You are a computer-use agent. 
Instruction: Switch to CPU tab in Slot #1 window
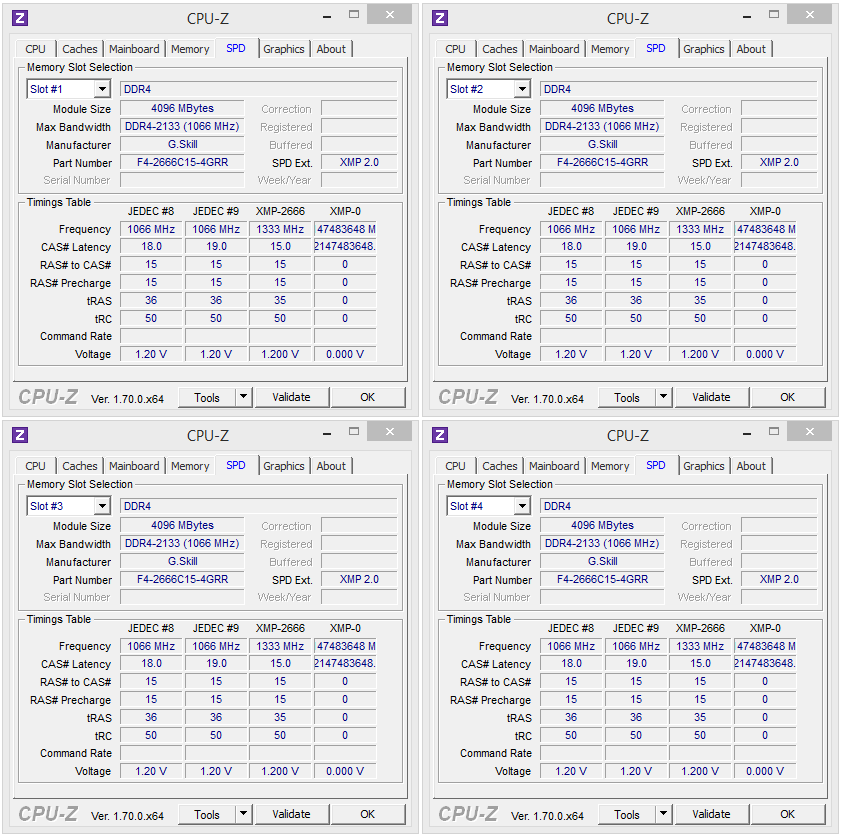click(36, 49)
